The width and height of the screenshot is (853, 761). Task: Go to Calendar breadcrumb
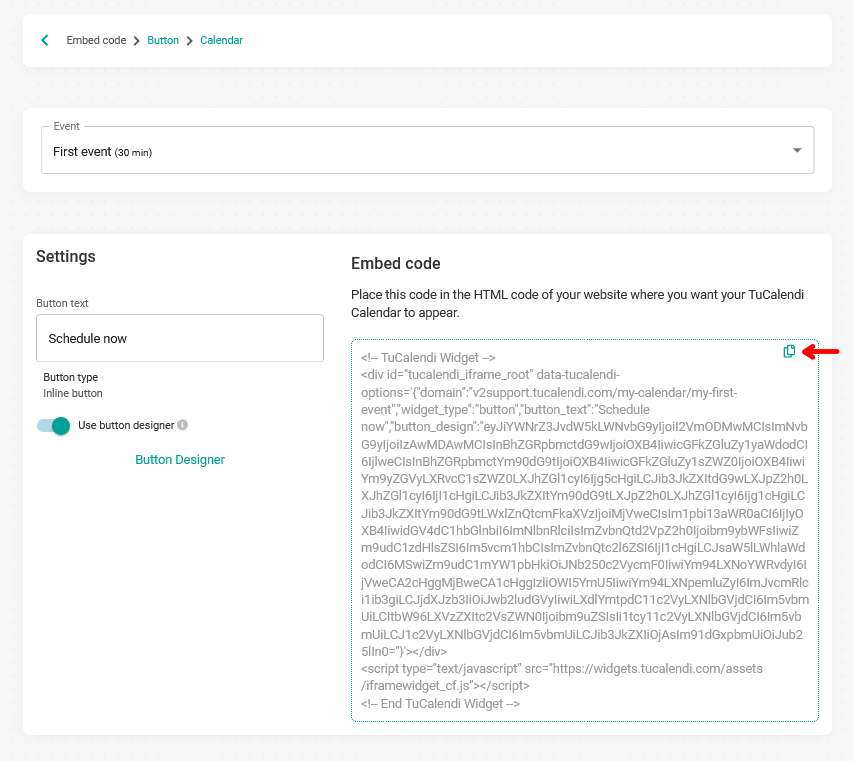coord(221,40)
